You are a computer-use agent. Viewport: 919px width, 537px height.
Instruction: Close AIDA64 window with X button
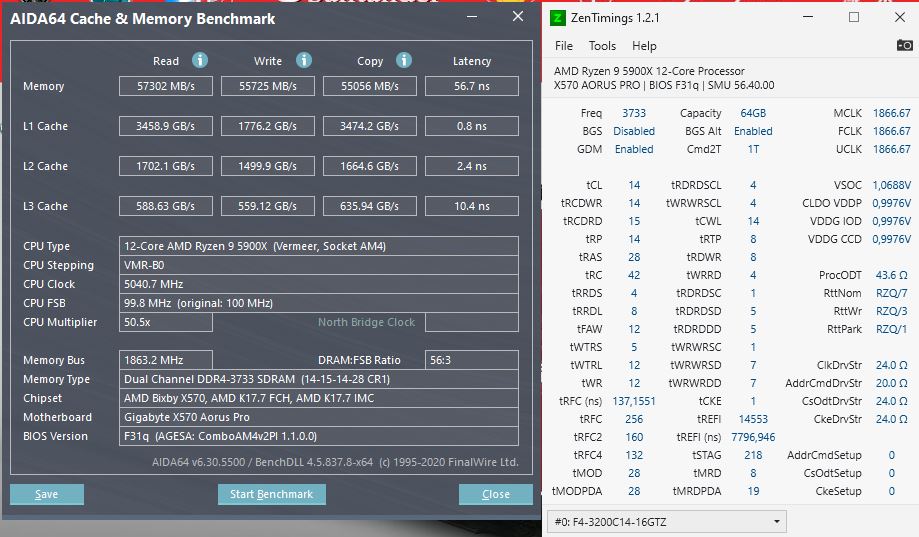[518, 16]
